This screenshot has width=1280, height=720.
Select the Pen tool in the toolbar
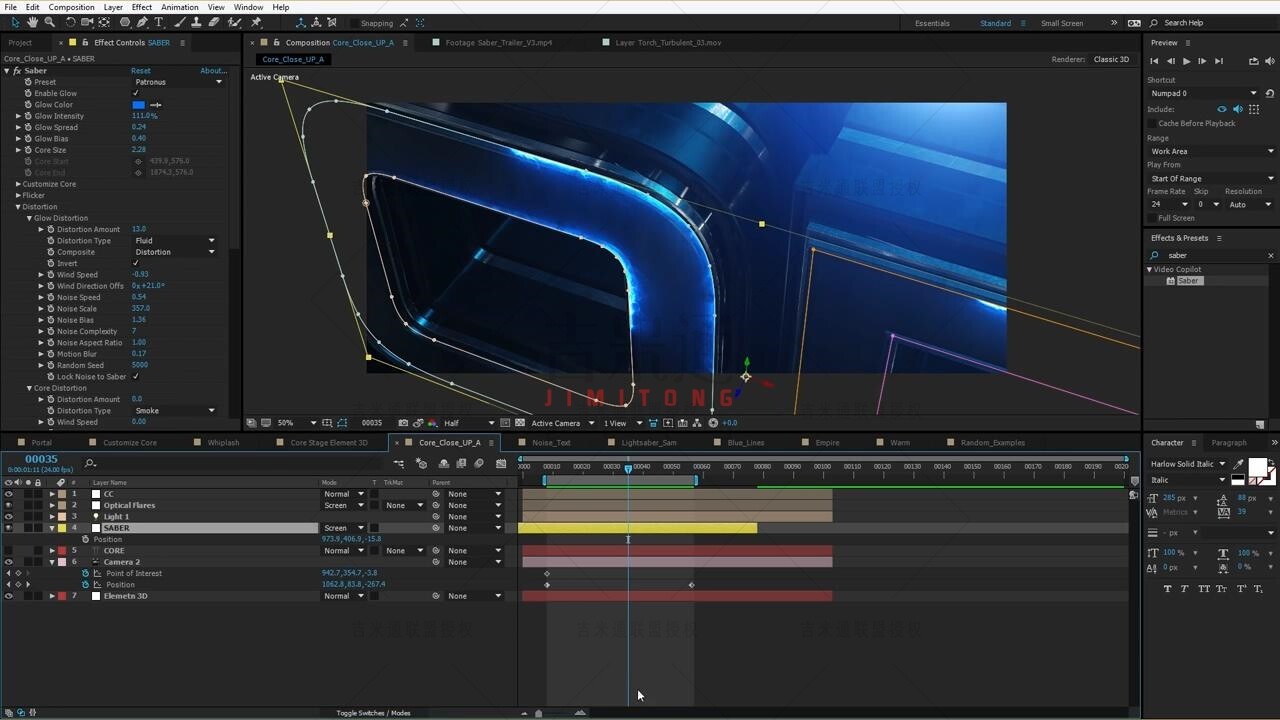tap(142, 22)
